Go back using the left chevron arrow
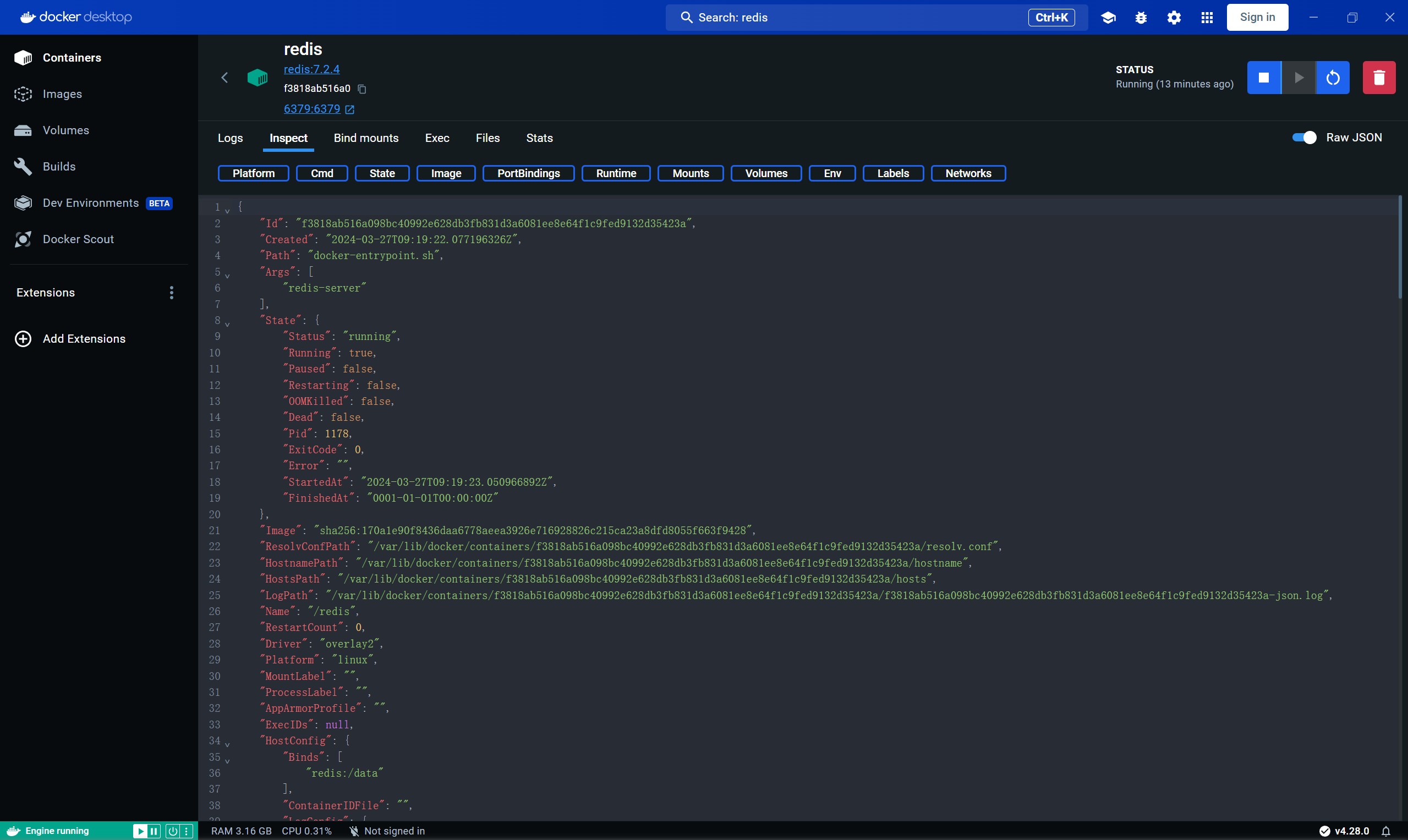 point(224,78)
